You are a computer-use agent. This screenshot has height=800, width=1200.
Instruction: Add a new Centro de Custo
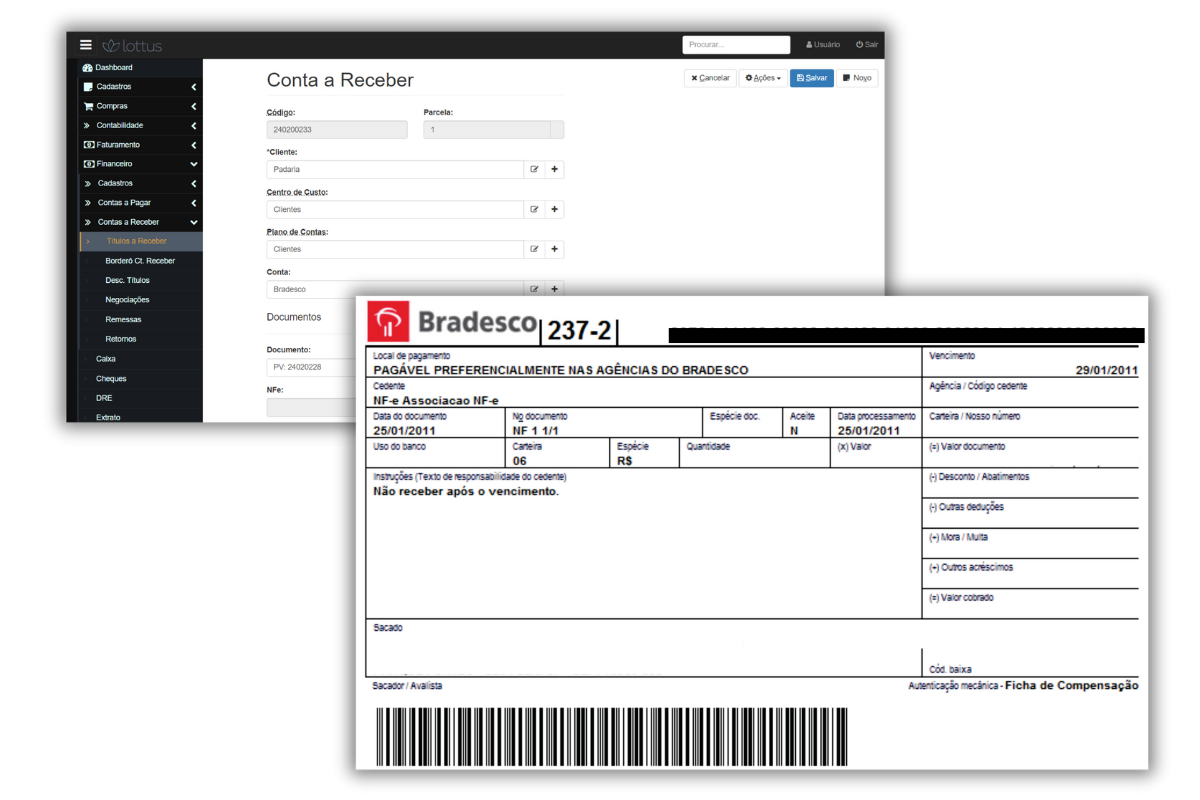point(555,210)
